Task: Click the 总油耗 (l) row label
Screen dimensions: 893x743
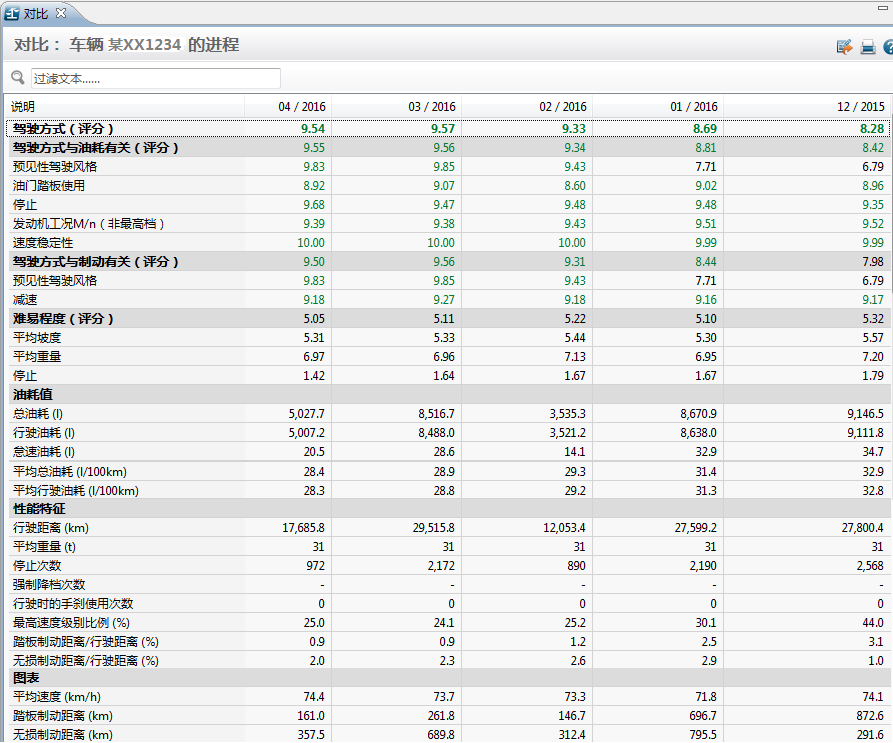Action: pos(38,414)
